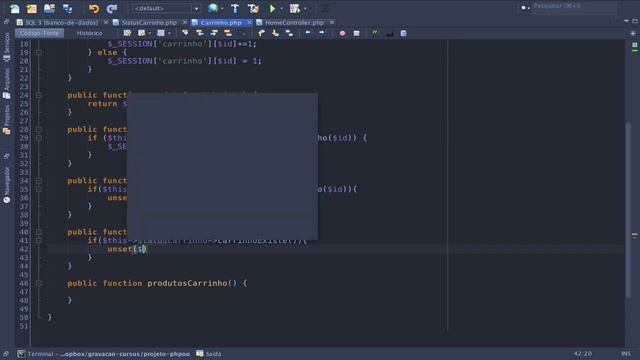Viewport: 640px width, 360px height.
Task: Open the Serviços side panel
Action: (7, 47)
